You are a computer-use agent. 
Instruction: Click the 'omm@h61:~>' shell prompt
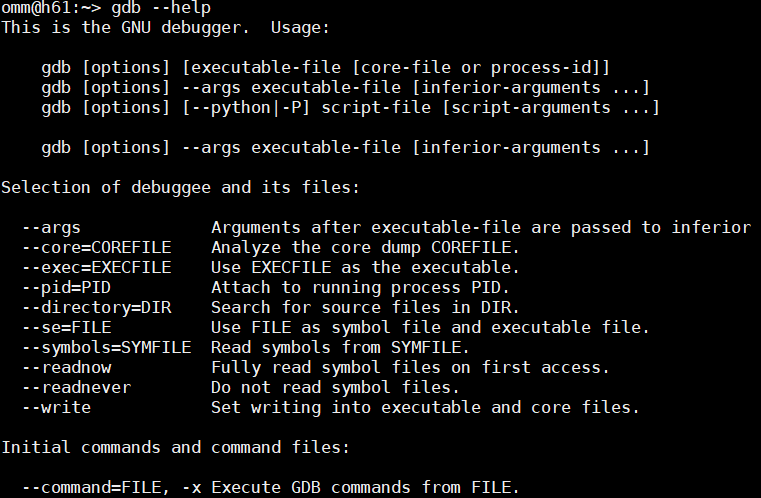point(51,8)
